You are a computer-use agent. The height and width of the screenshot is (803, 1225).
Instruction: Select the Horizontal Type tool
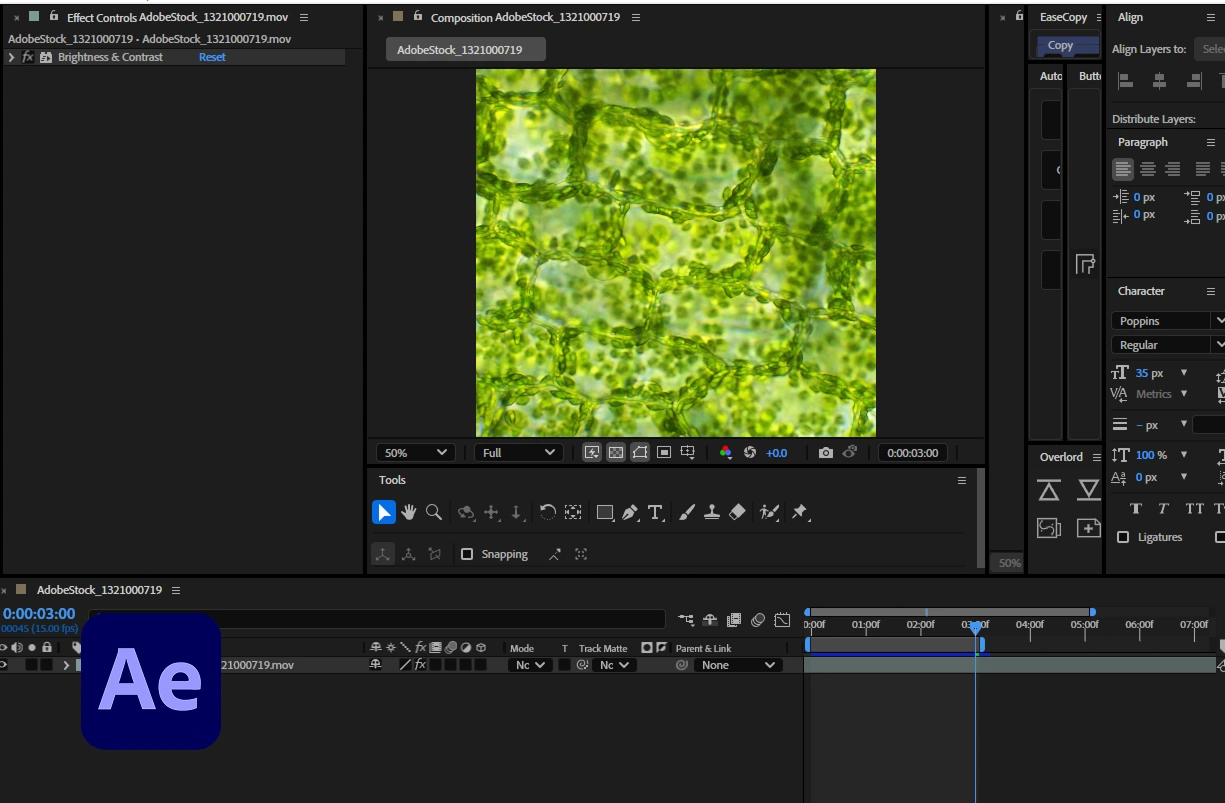tap(655, 512)
